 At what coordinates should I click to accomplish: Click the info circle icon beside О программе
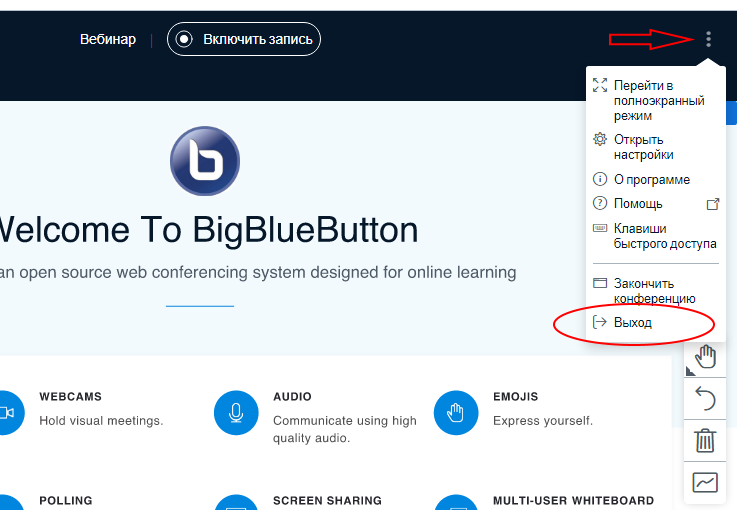[x=600, y=179]
